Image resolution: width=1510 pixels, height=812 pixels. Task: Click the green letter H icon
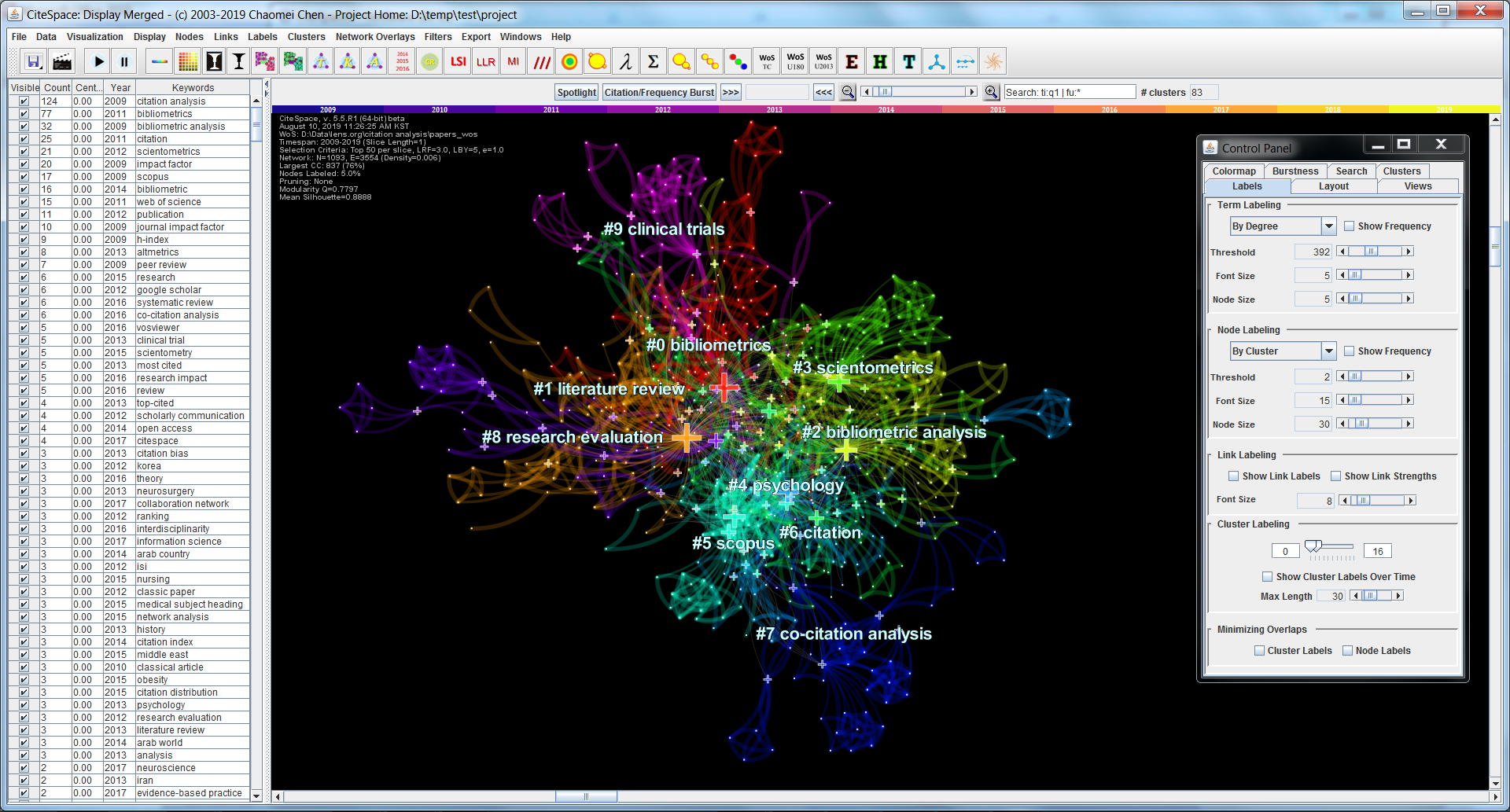pyautogui.click(x=880, y=61)
